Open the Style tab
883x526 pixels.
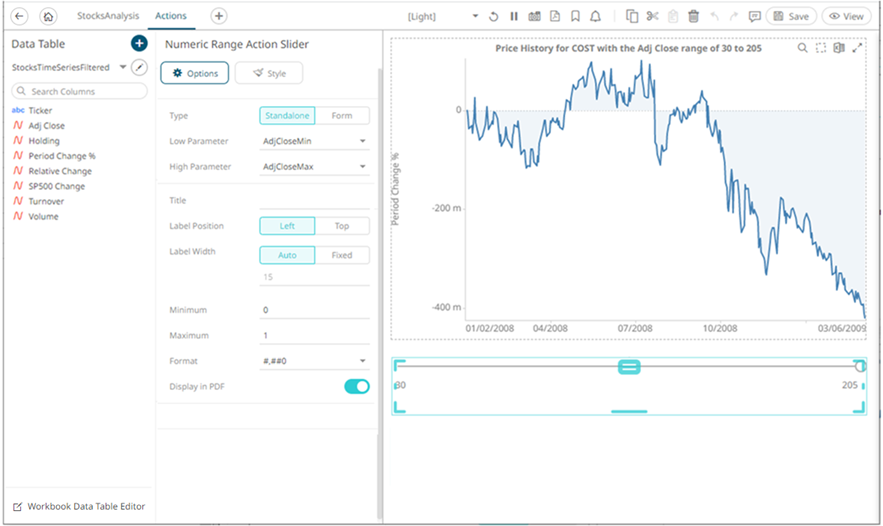coord(269,73)
